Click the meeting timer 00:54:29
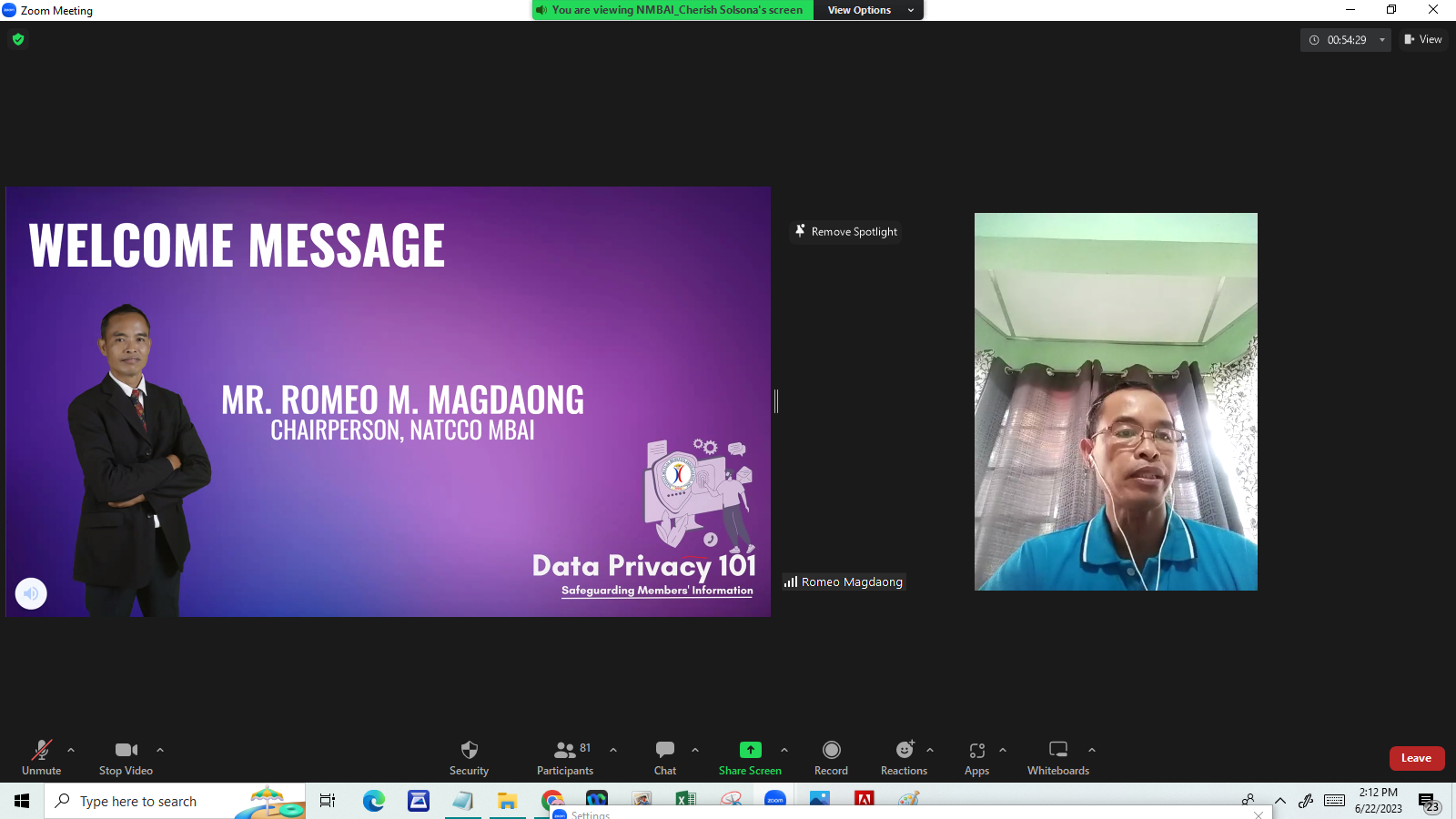The image size is (1456, 819). 1345,40
